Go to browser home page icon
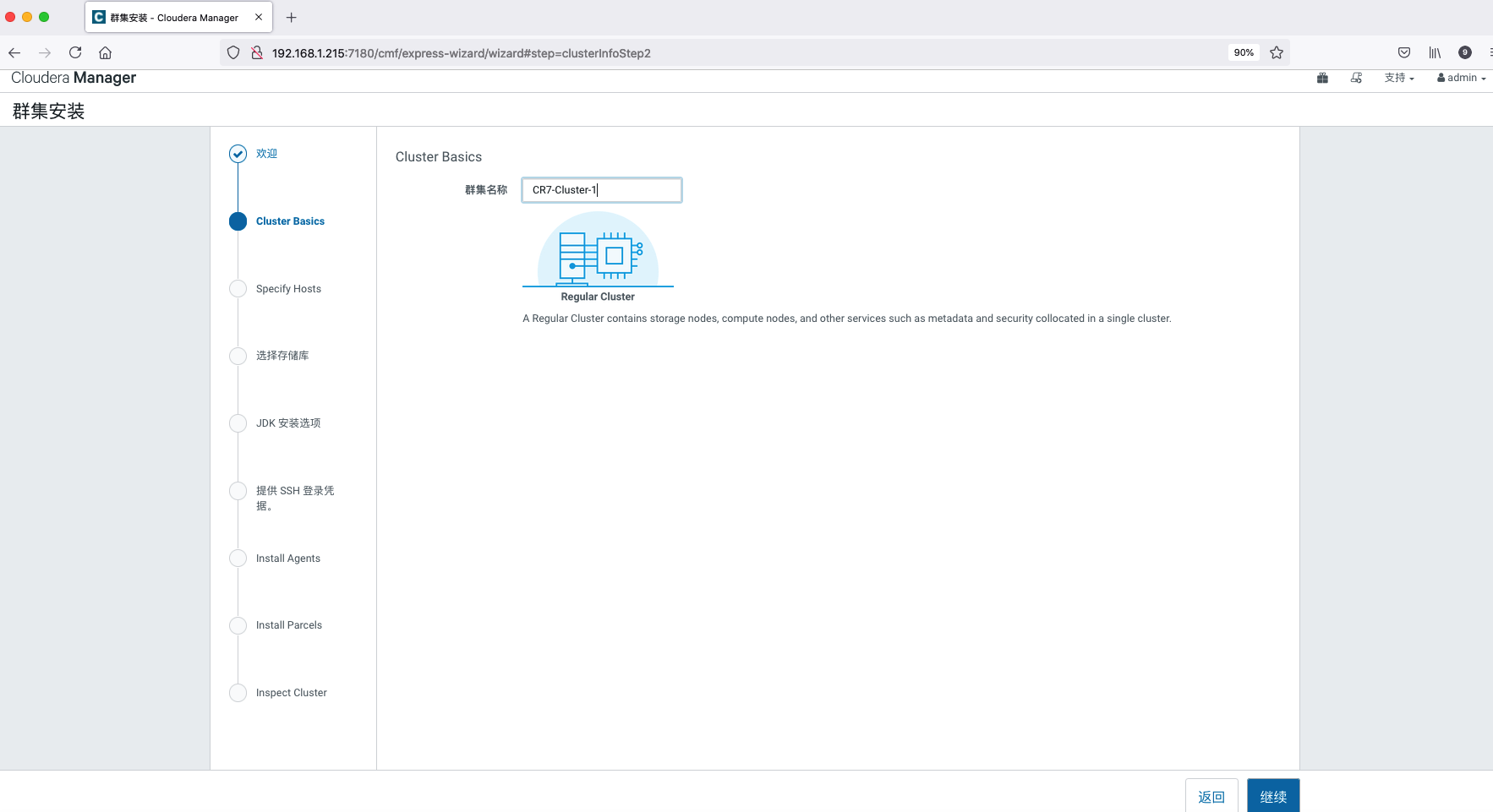This screenshot has height=812, width=1493. (x=105, y=52)
